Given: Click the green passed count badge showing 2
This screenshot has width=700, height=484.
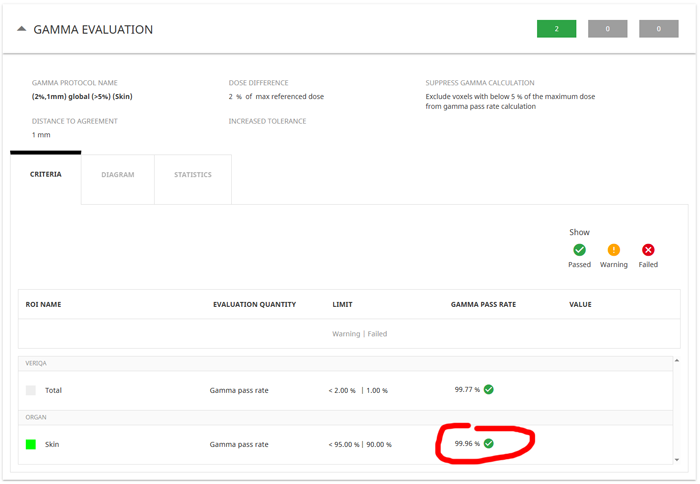Looking at the screenshot, I should 556,29.
